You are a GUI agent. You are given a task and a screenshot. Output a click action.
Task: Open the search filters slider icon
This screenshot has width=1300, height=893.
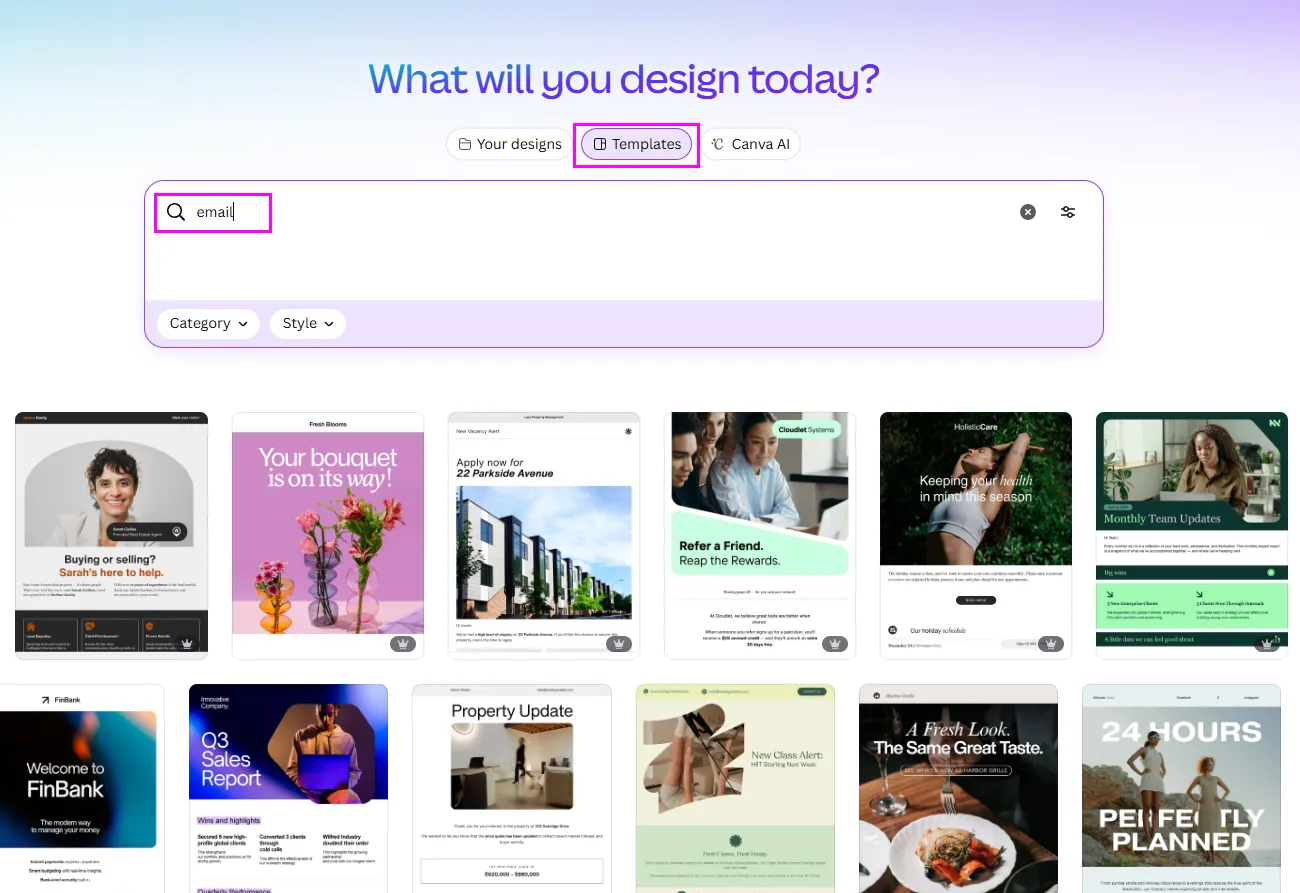1068,212
